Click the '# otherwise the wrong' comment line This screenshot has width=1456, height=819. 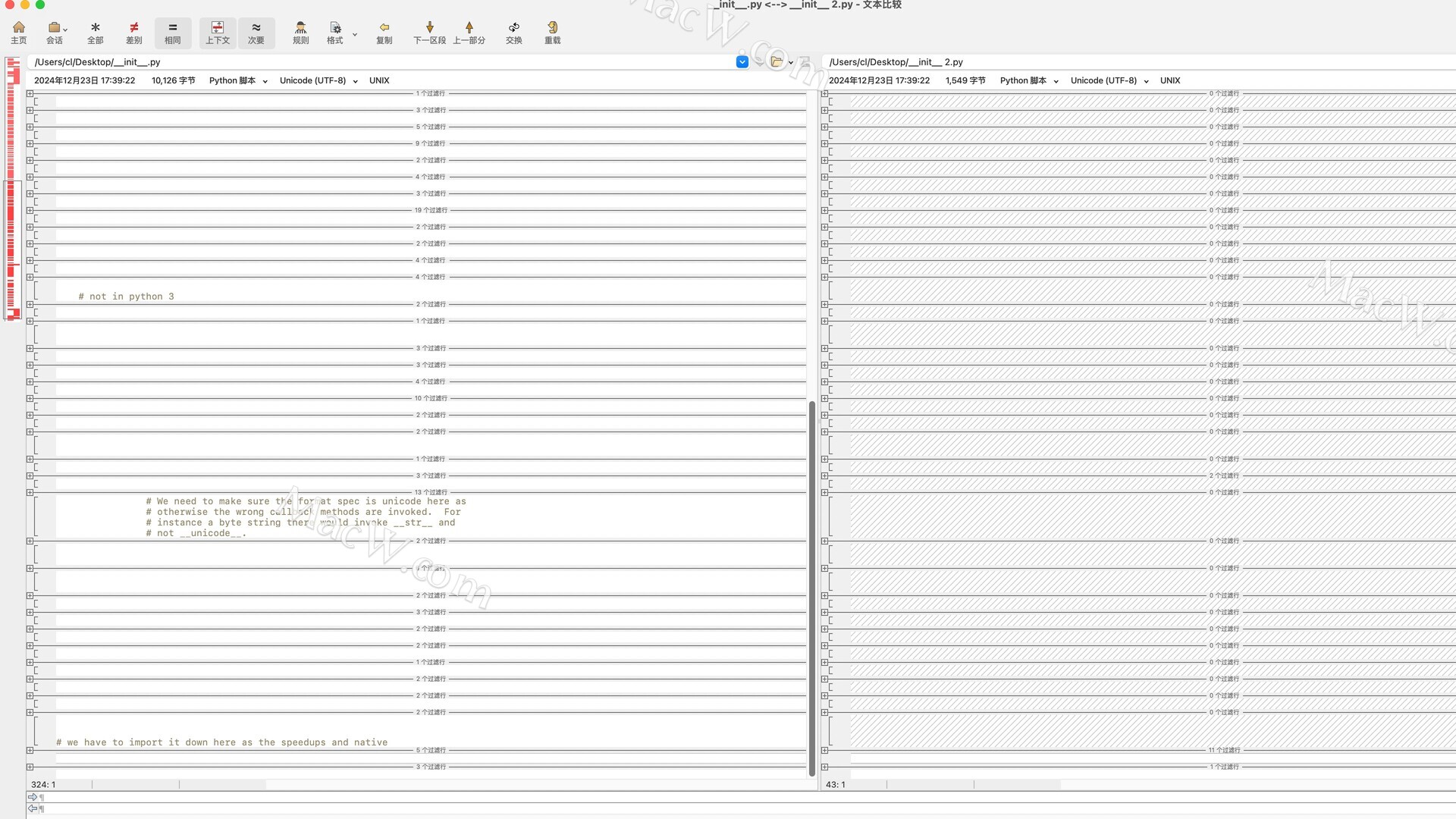click(x=303, y=512)
